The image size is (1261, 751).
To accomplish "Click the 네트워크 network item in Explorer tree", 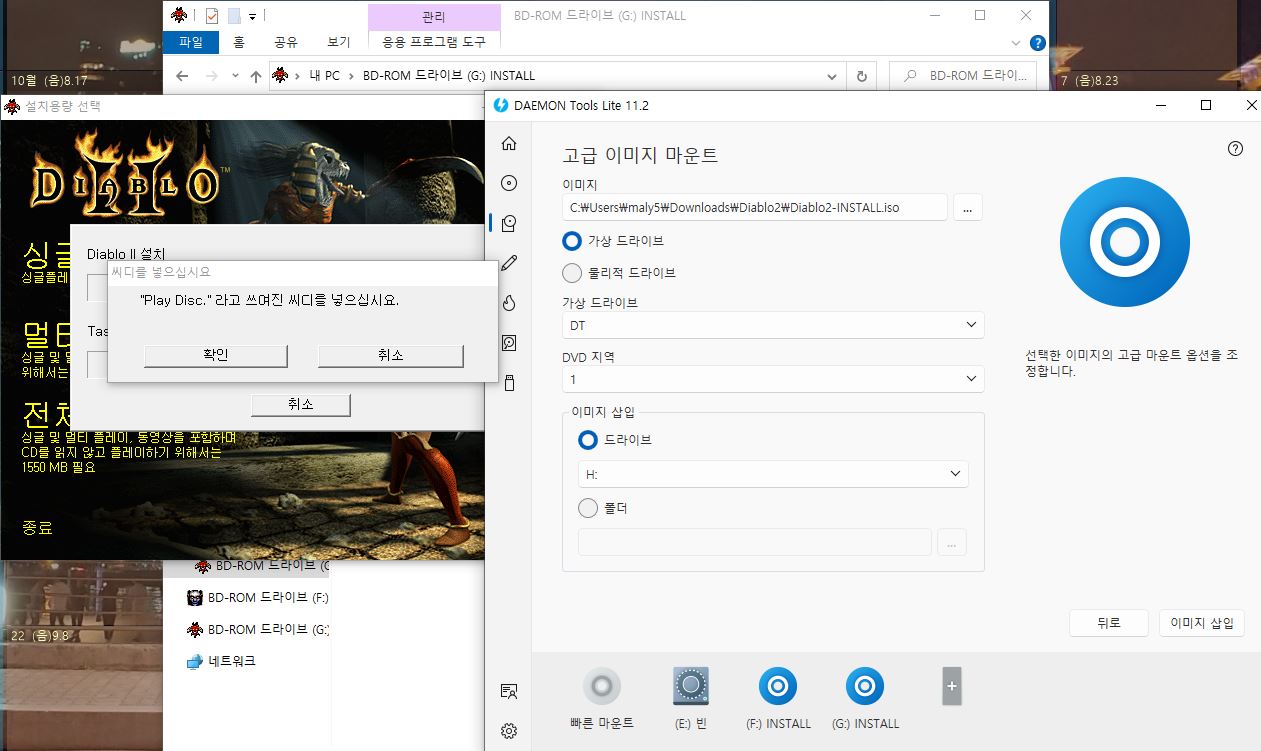I will (x=233, y=661).
